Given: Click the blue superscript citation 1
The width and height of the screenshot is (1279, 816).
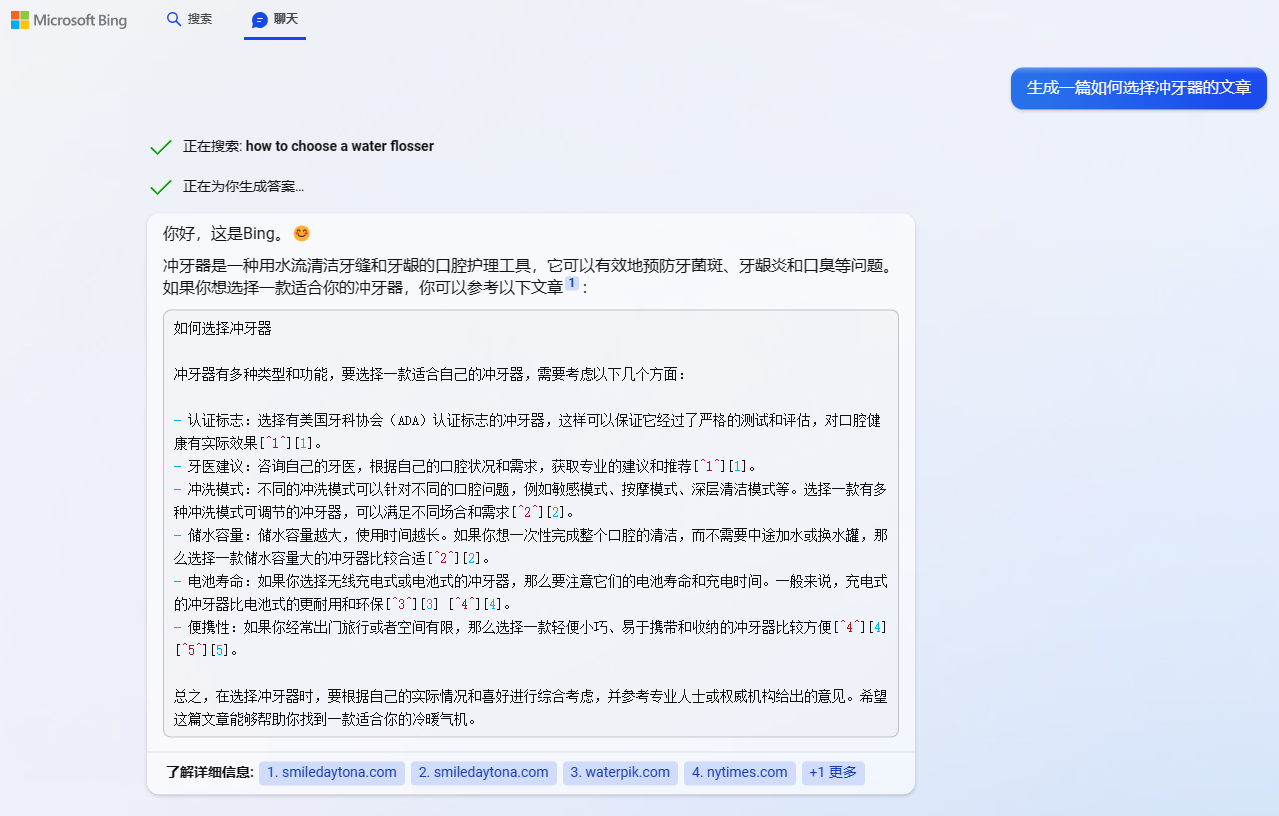Looking at the screenshot, I should click(571, 283).
